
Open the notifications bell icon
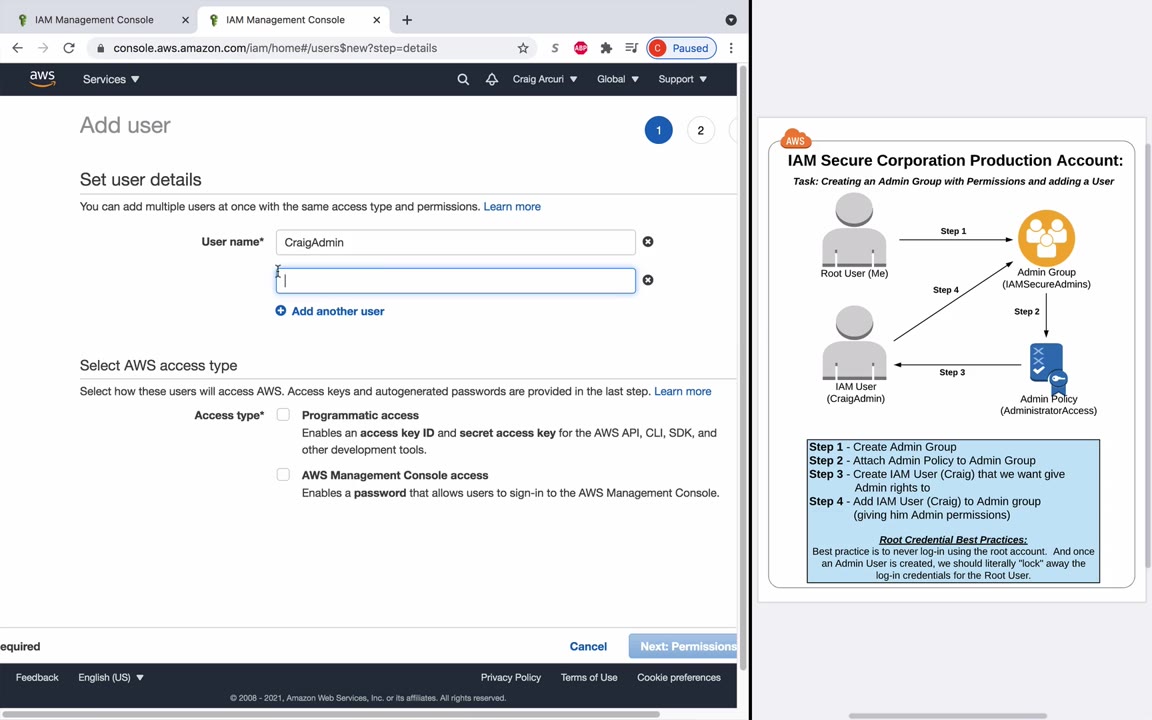point(492,79)
